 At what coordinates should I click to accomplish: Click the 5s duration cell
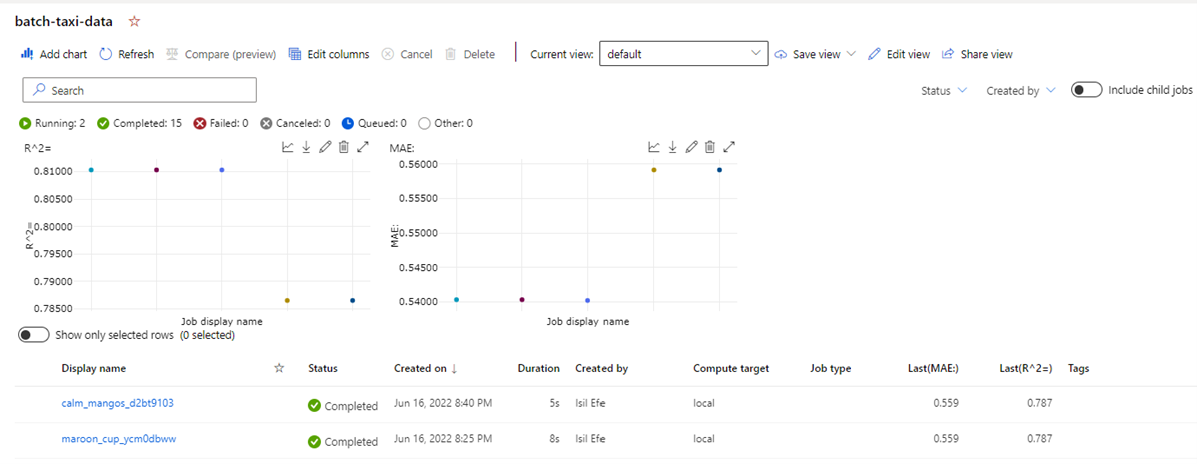point(554,404)
